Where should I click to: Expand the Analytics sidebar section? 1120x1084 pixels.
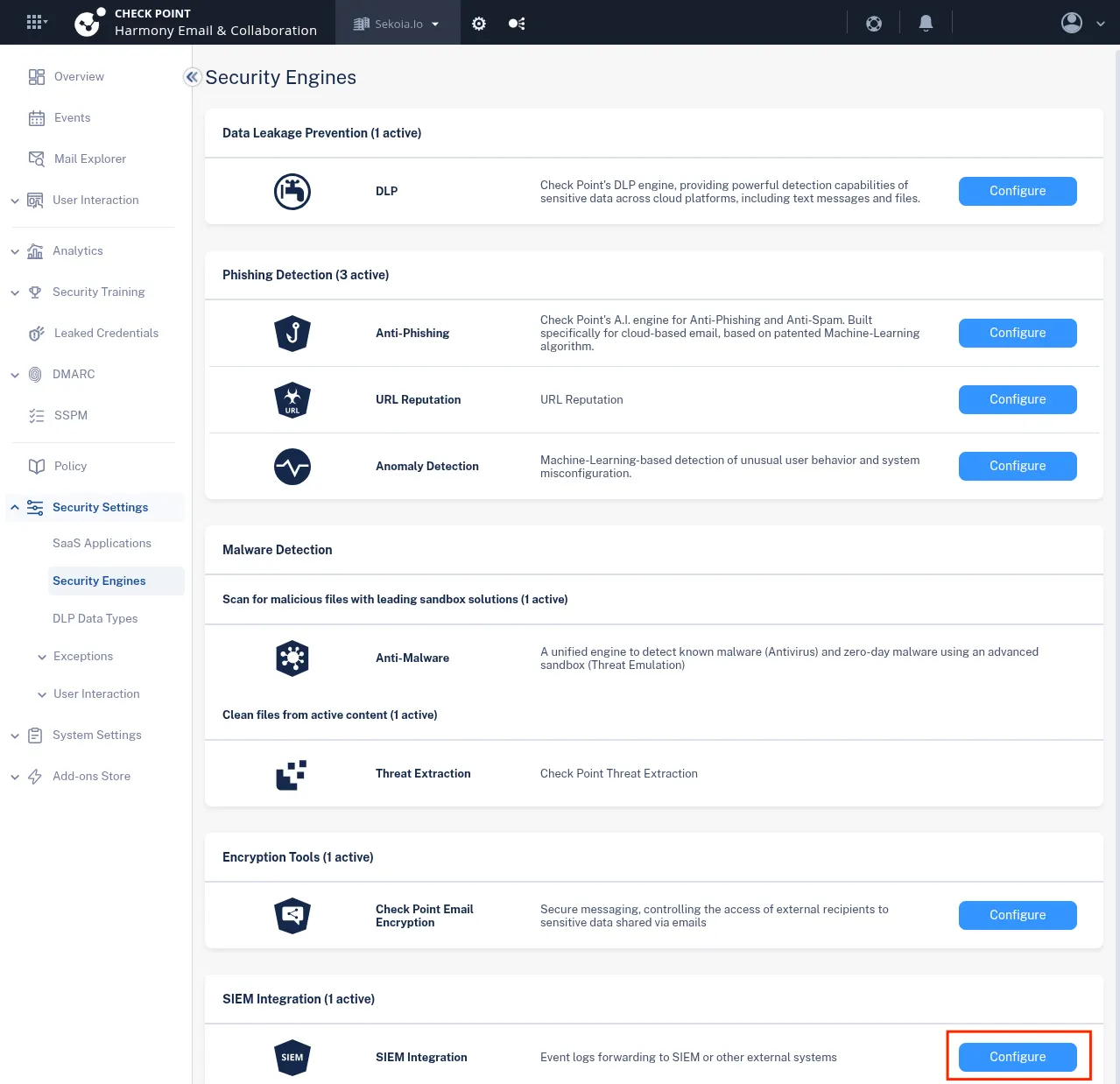pos(78,251)
